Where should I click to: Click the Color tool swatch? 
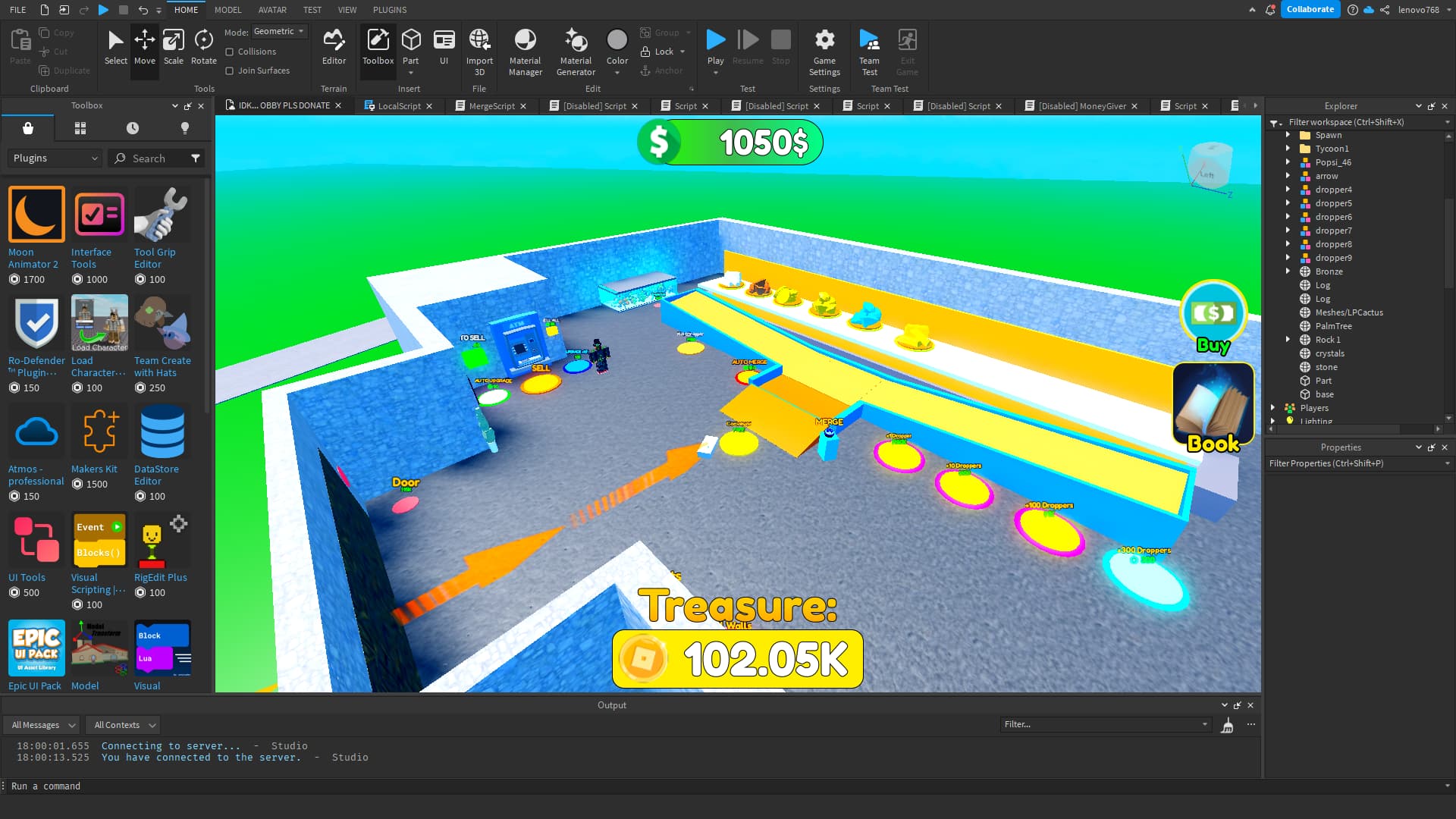coord(617,39)
